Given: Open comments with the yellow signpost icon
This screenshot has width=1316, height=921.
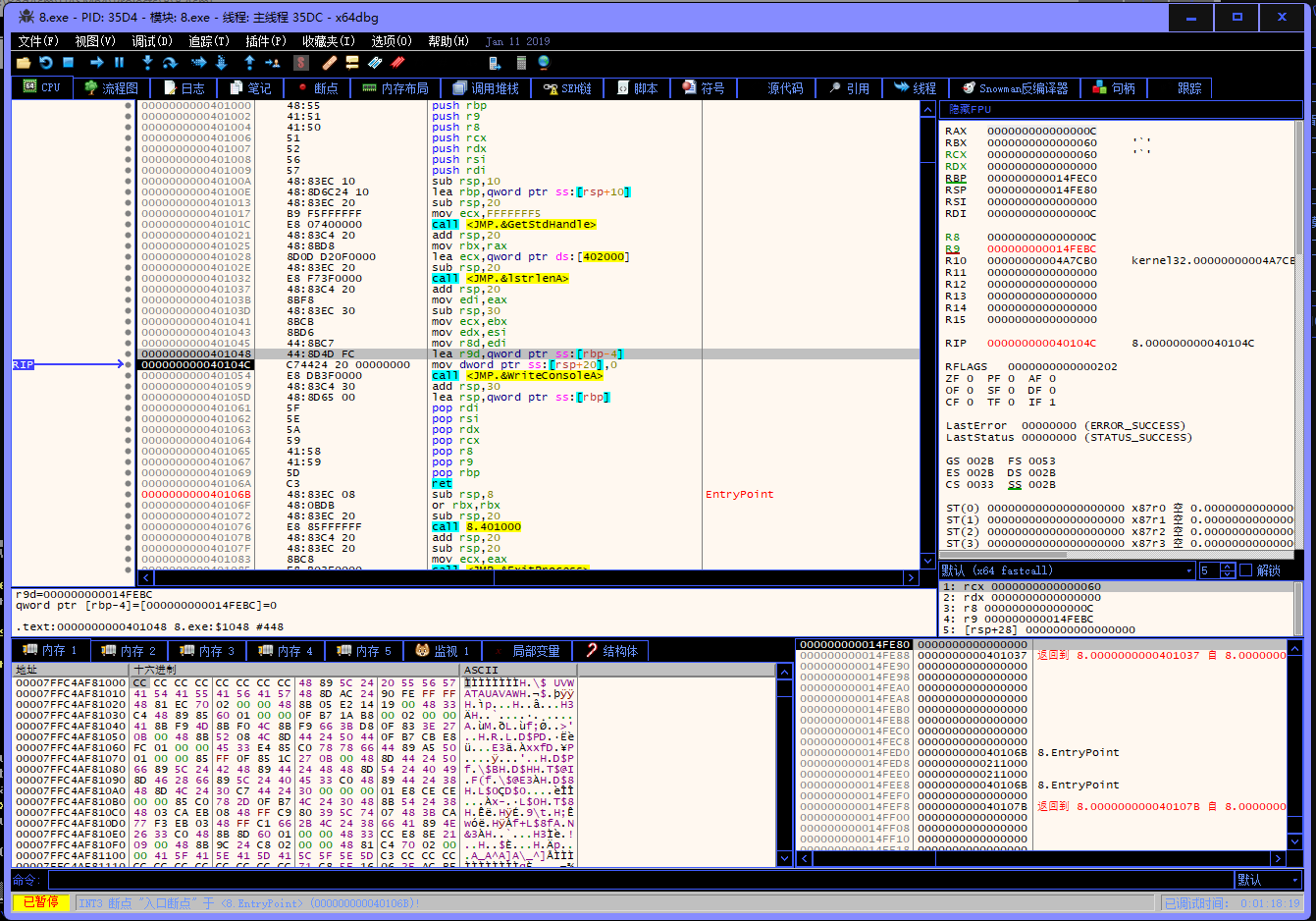Looking at the screenshot, I should (352, 62).
